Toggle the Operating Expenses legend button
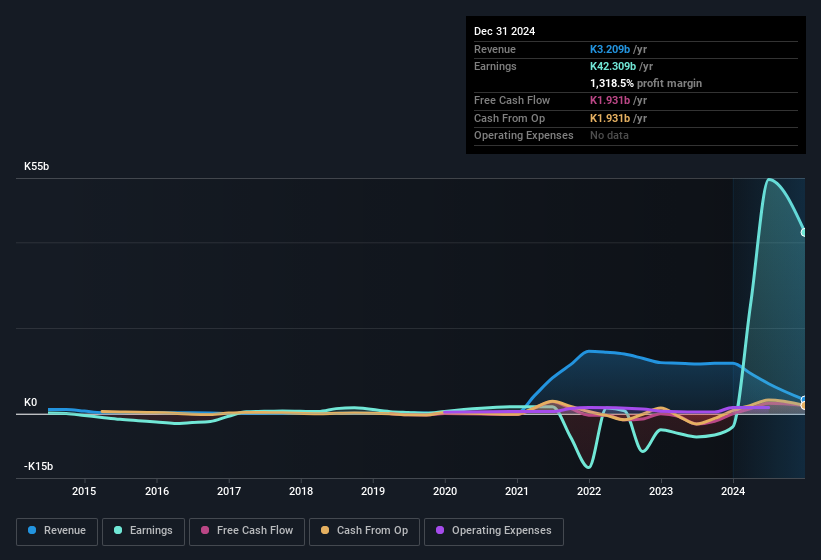 click(493, 531)
